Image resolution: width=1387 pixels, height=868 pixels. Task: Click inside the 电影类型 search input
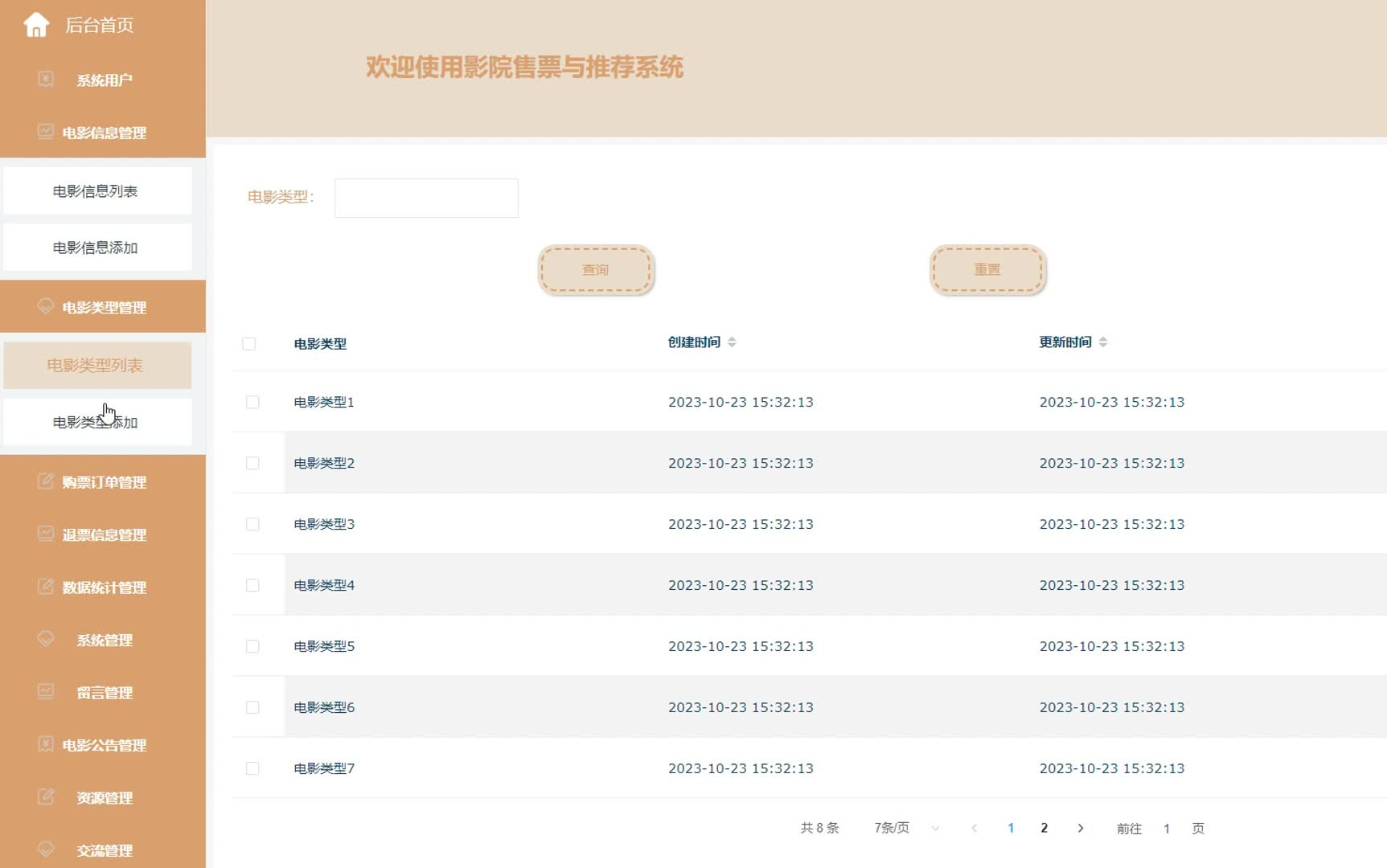(425, 198)
